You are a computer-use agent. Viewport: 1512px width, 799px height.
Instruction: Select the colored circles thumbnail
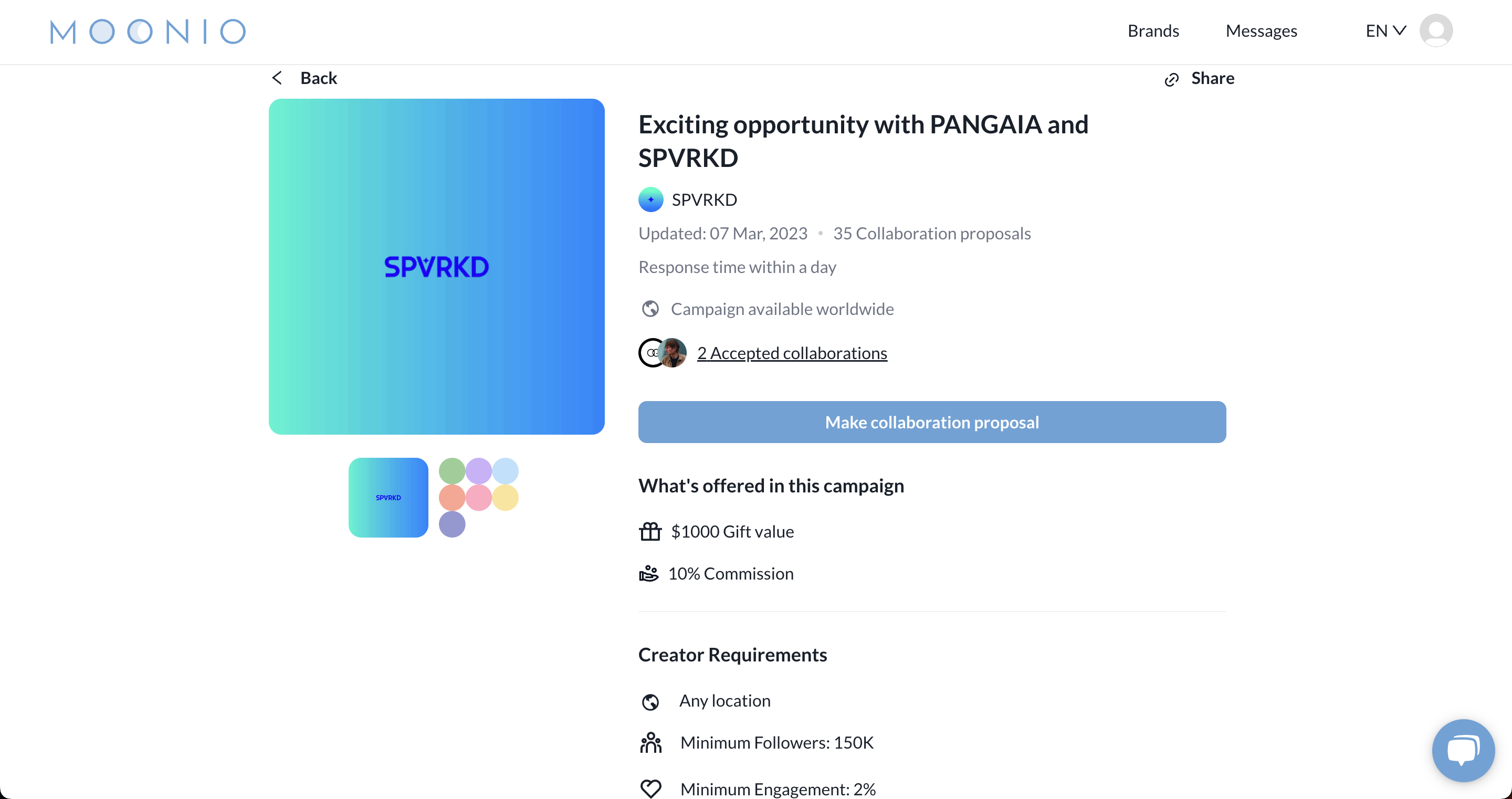coord(479,497)
